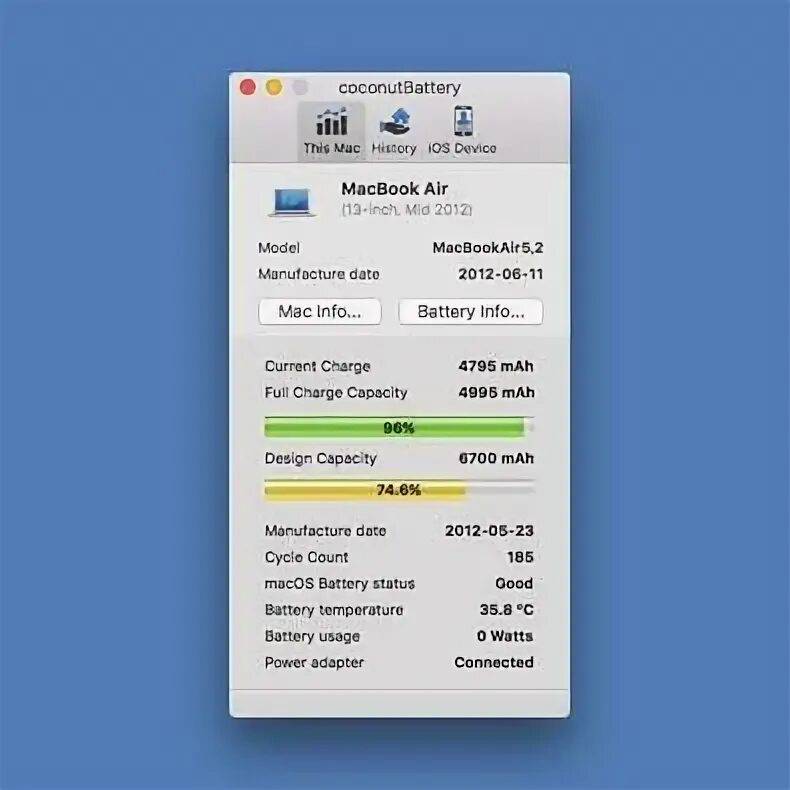Open the History tab

click(x=394, y=130)
